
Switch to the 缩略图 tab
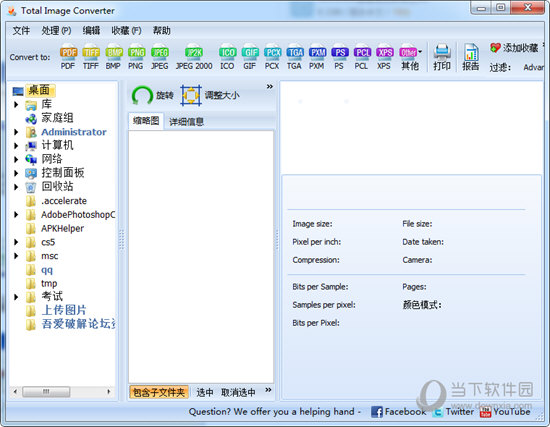[146, 121]
